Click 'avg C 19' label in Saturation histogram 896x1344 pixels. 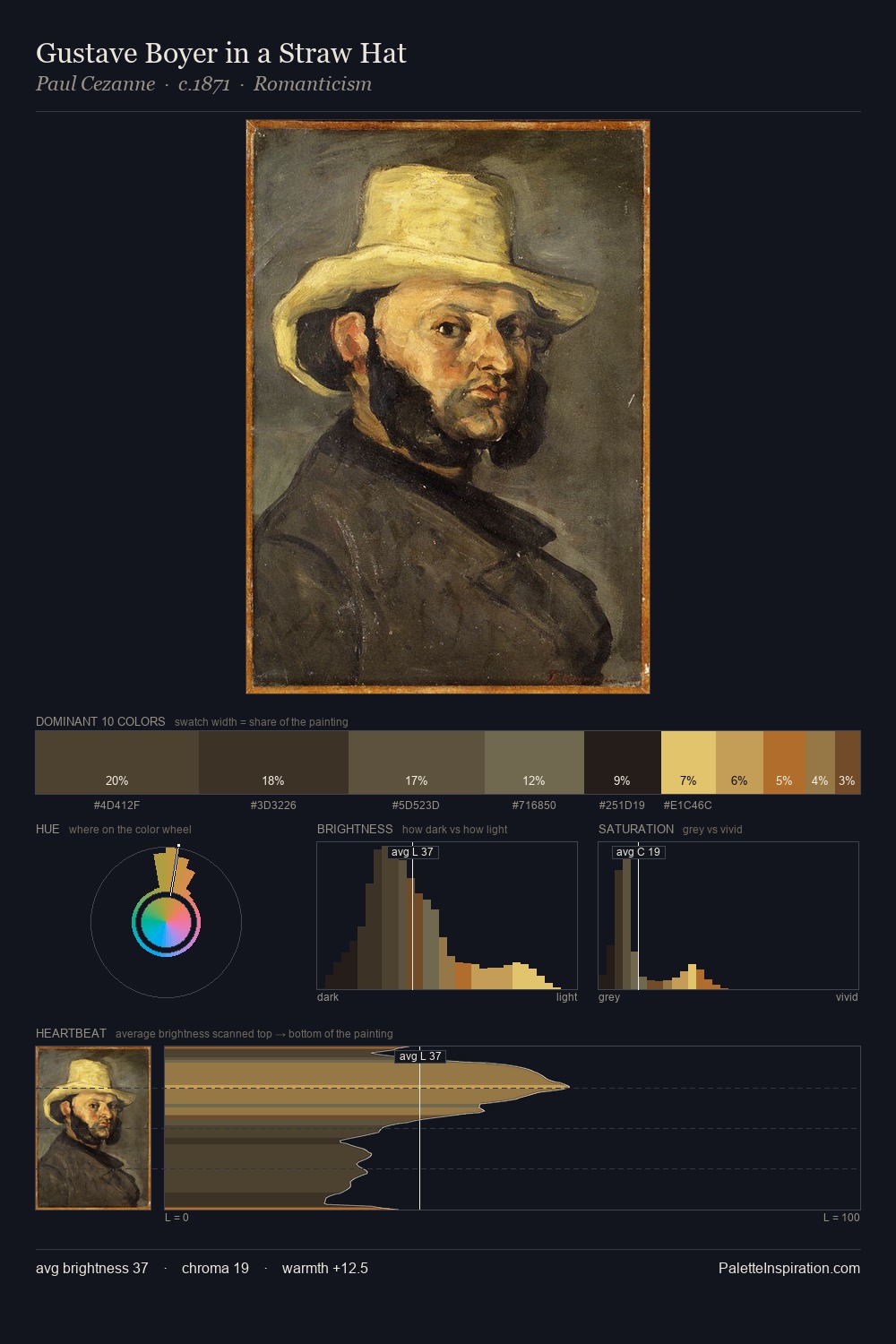638,852
